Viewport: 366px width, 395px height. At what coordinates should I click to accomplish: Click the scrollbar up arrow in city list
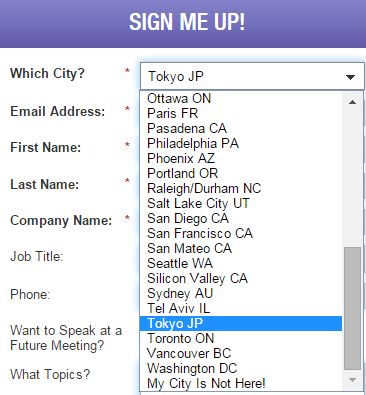coord(353,102)
